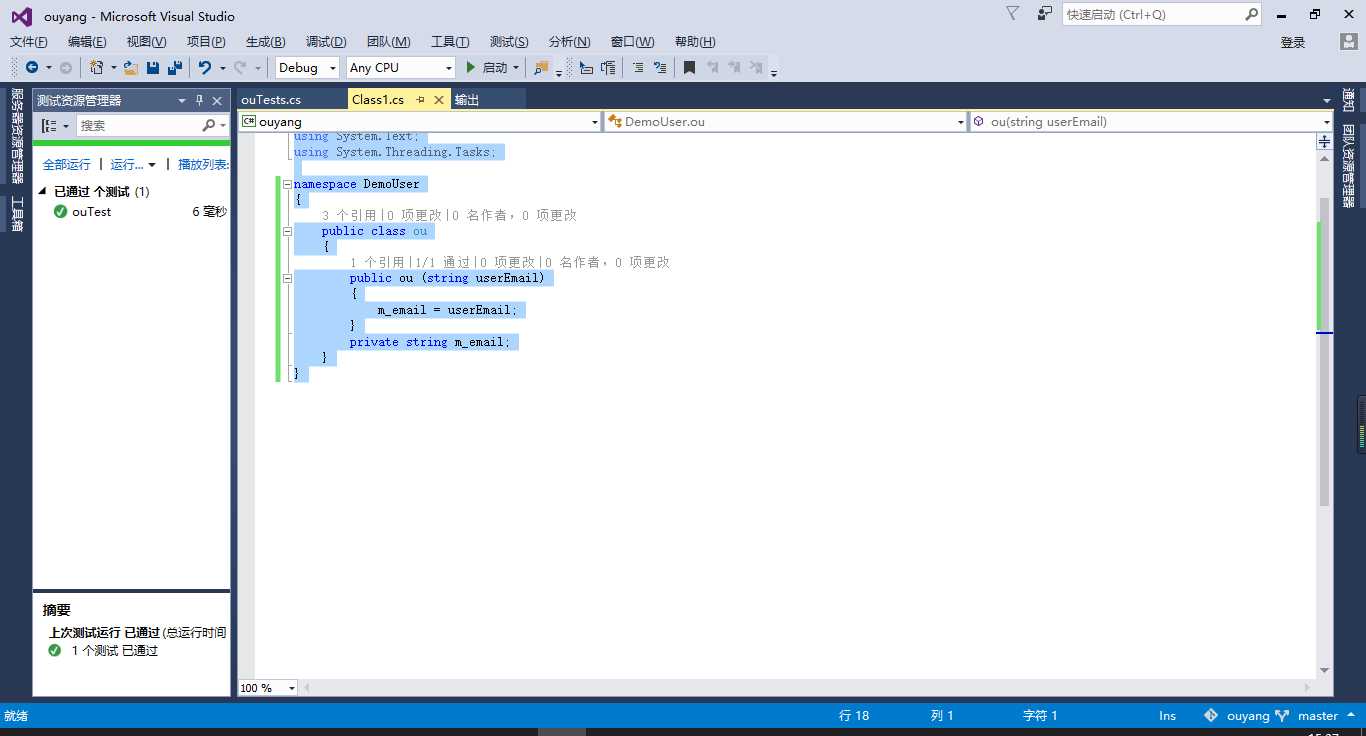Open the ou(string userEmail) member dropdown
The image size is (1366, 736).
pos(1151,122)
